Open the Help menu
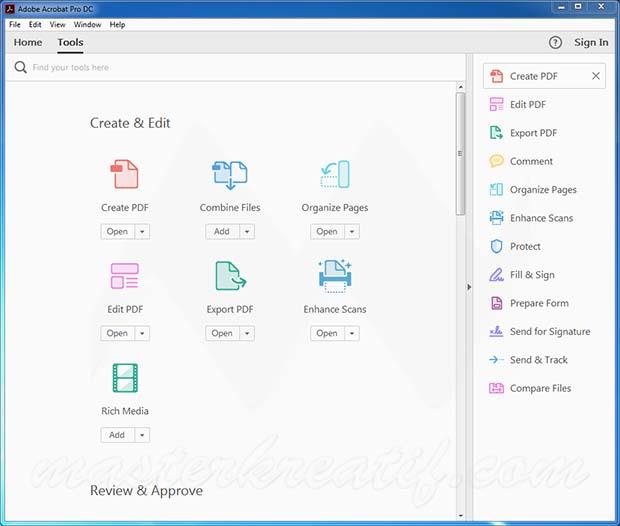This screenshot has height=526, width=620. [x=117, y=25]
